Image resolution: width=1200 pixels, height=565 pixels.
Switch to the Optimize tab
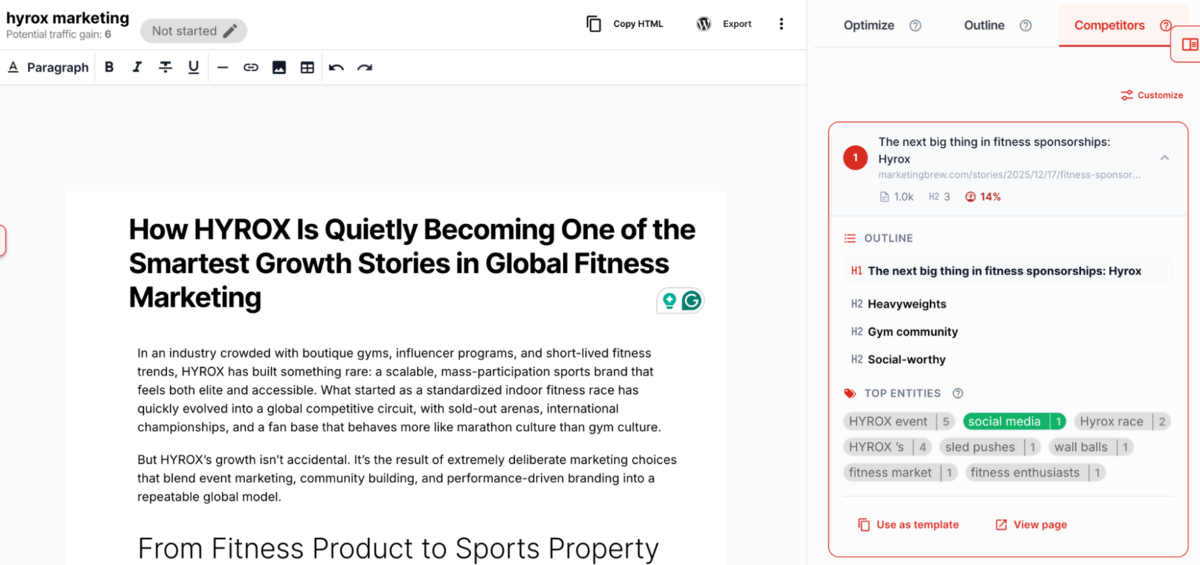(869, 25)
